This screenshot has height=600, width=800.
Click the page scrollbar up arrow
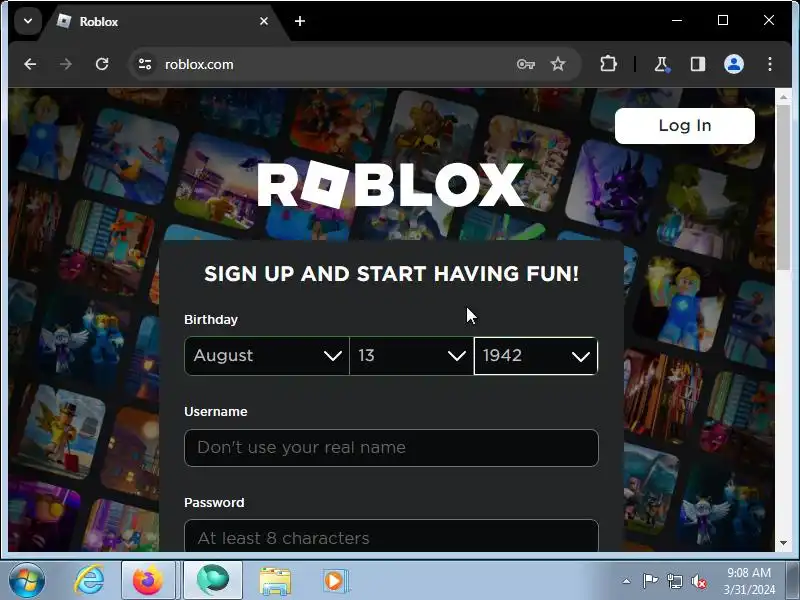click(x=784, y=96)
